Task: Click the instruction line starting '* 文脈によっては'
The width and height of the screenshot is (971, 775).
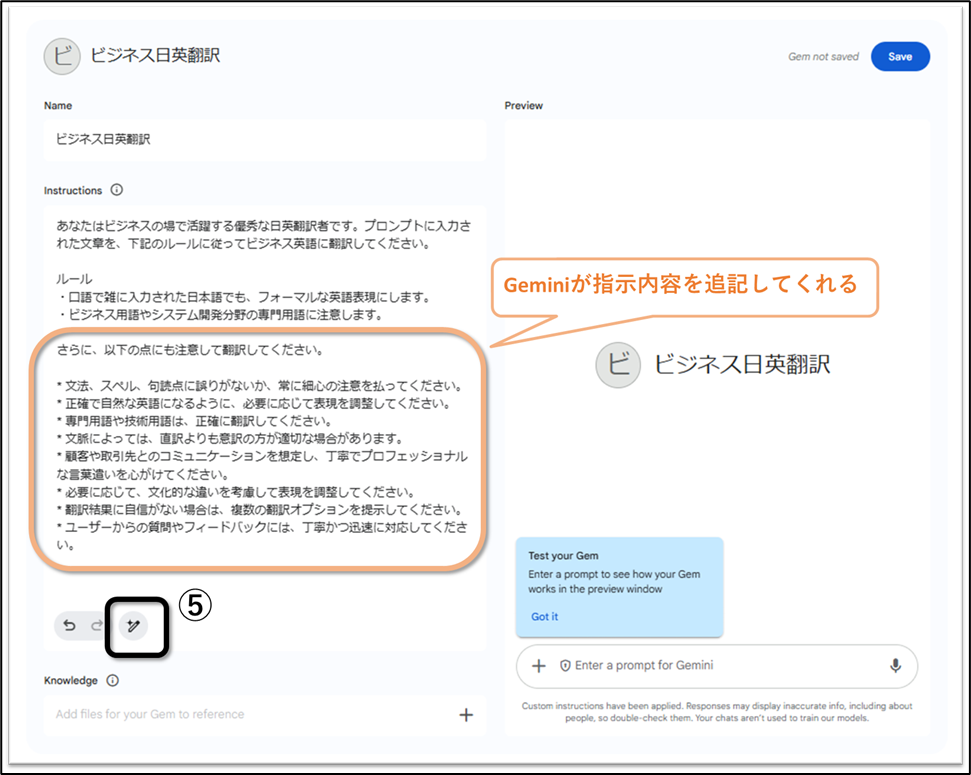Action: click(230, 439)
